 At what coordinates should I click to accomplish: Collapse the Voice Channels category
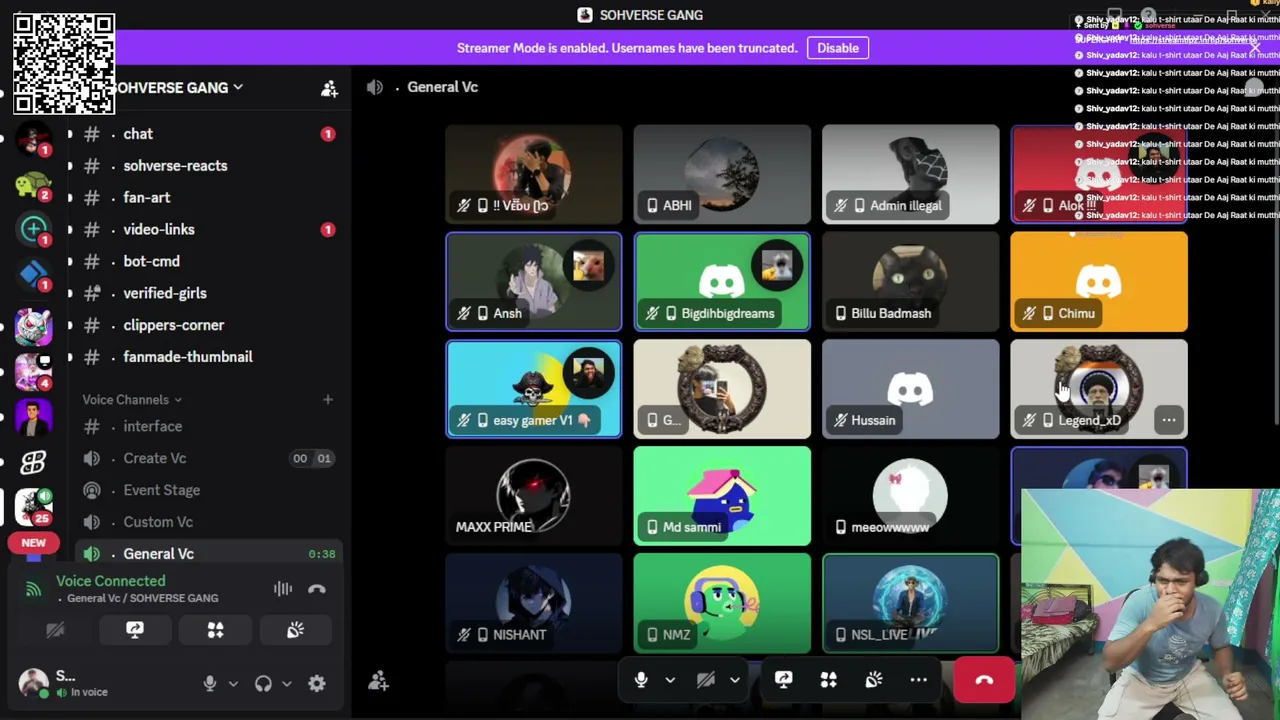(132, 400)
